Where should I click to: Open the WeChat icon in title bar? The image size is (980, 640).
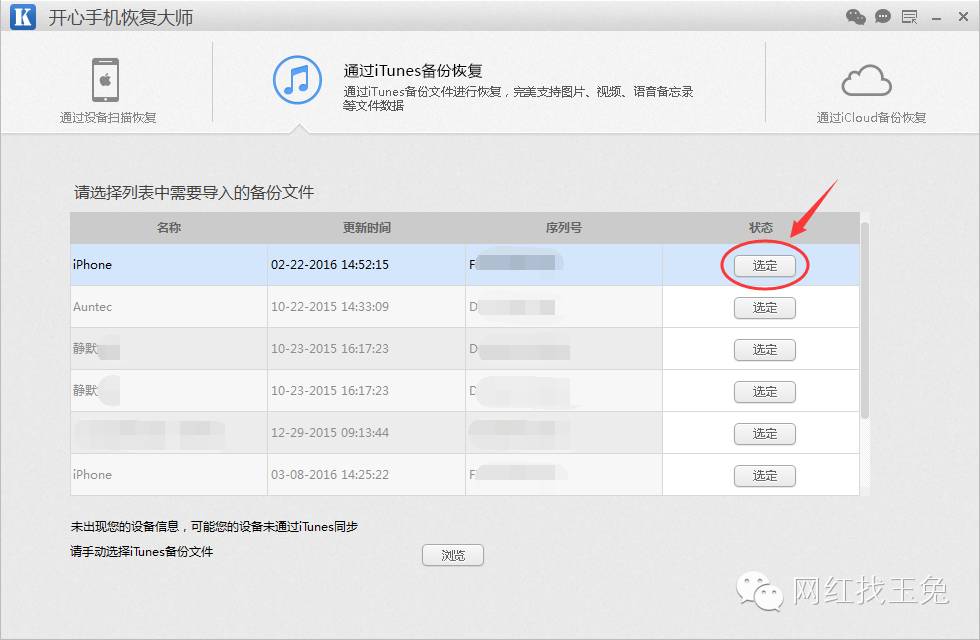point(856,17)
